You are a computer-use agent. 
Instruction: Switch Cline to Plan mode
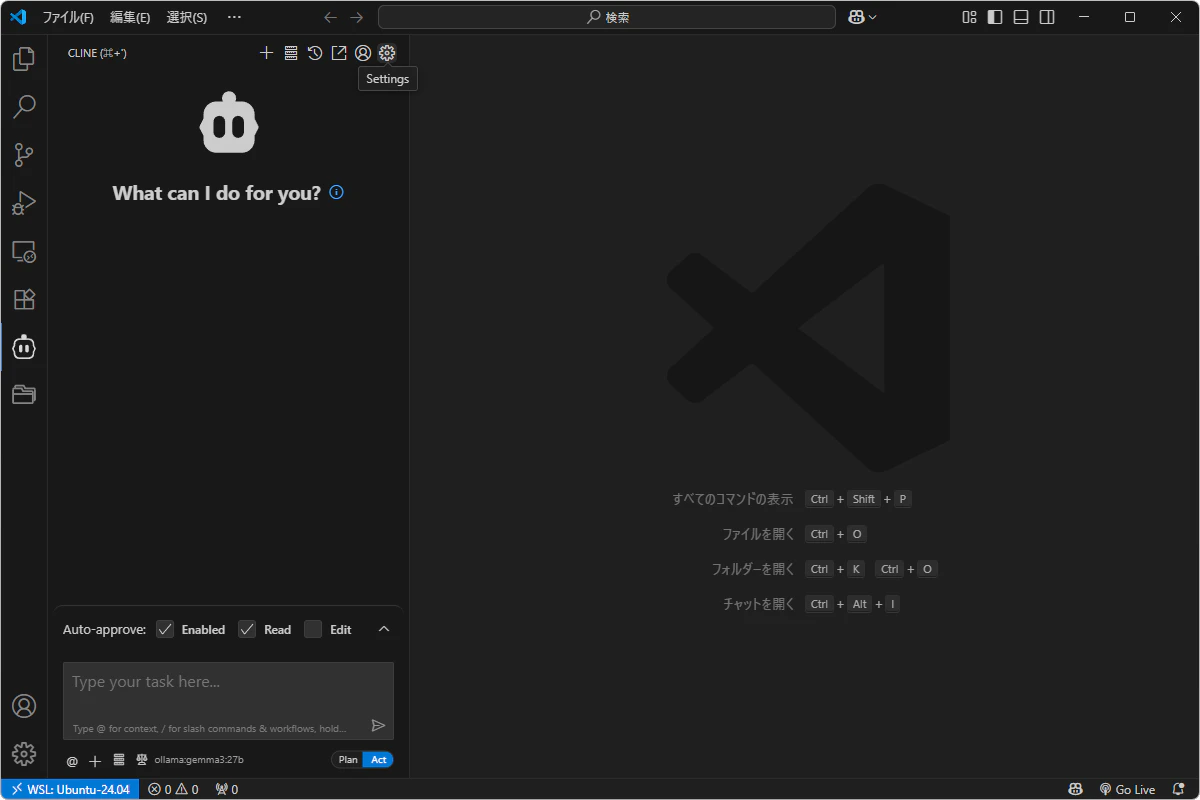pyautogui.click(x=347, y=760)
